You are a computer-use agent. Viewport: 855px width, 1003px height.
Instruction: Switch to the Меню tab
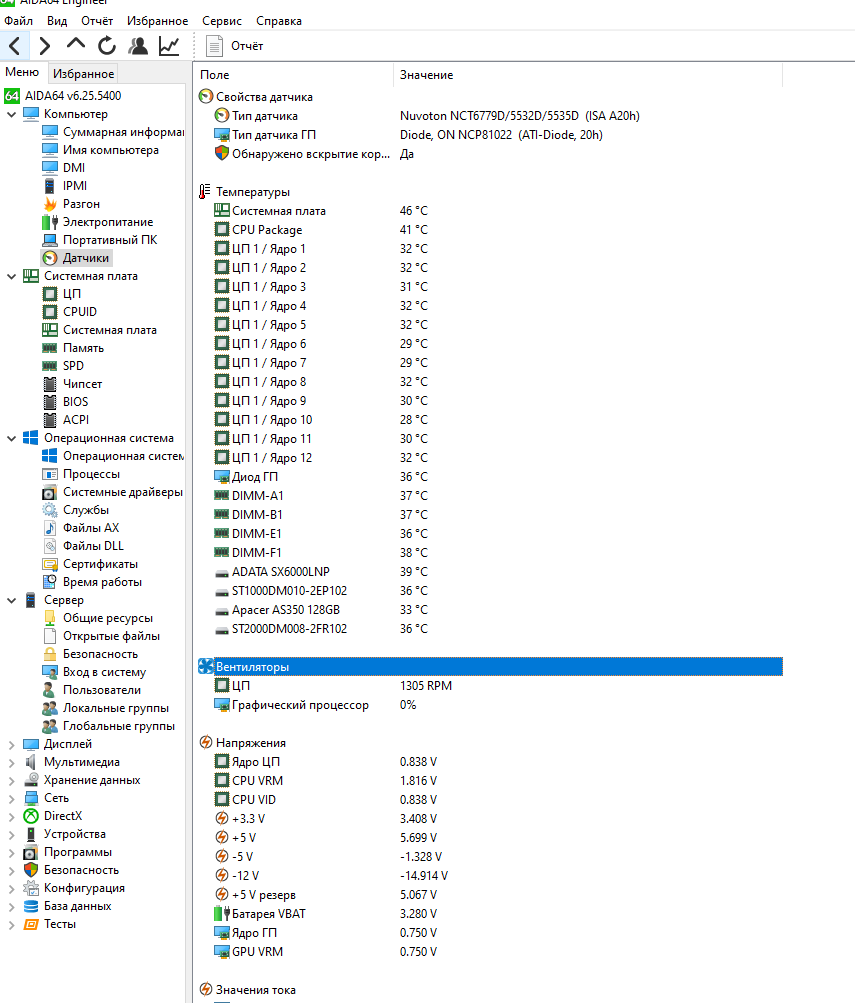22,72
